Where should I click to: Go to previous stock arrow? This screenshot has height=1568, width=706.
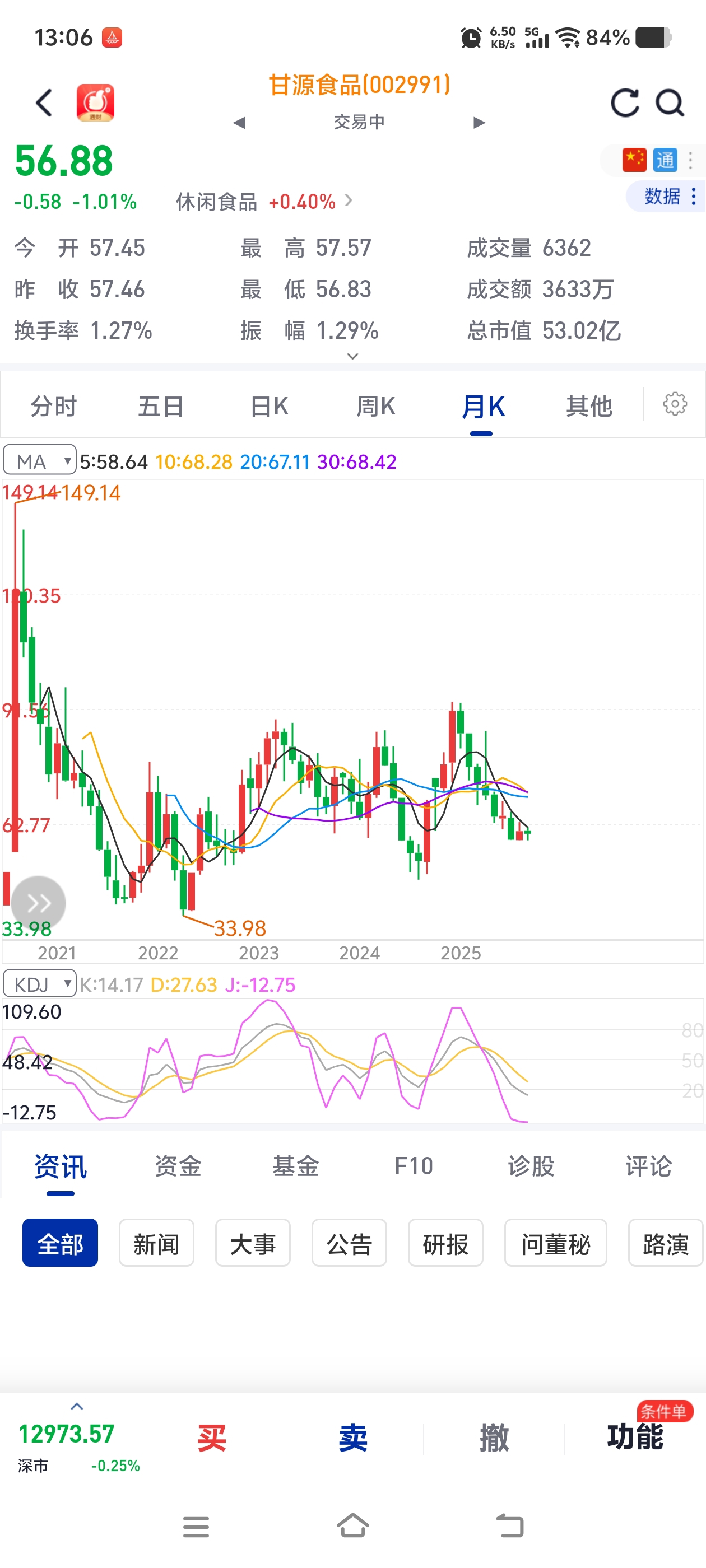239,122
